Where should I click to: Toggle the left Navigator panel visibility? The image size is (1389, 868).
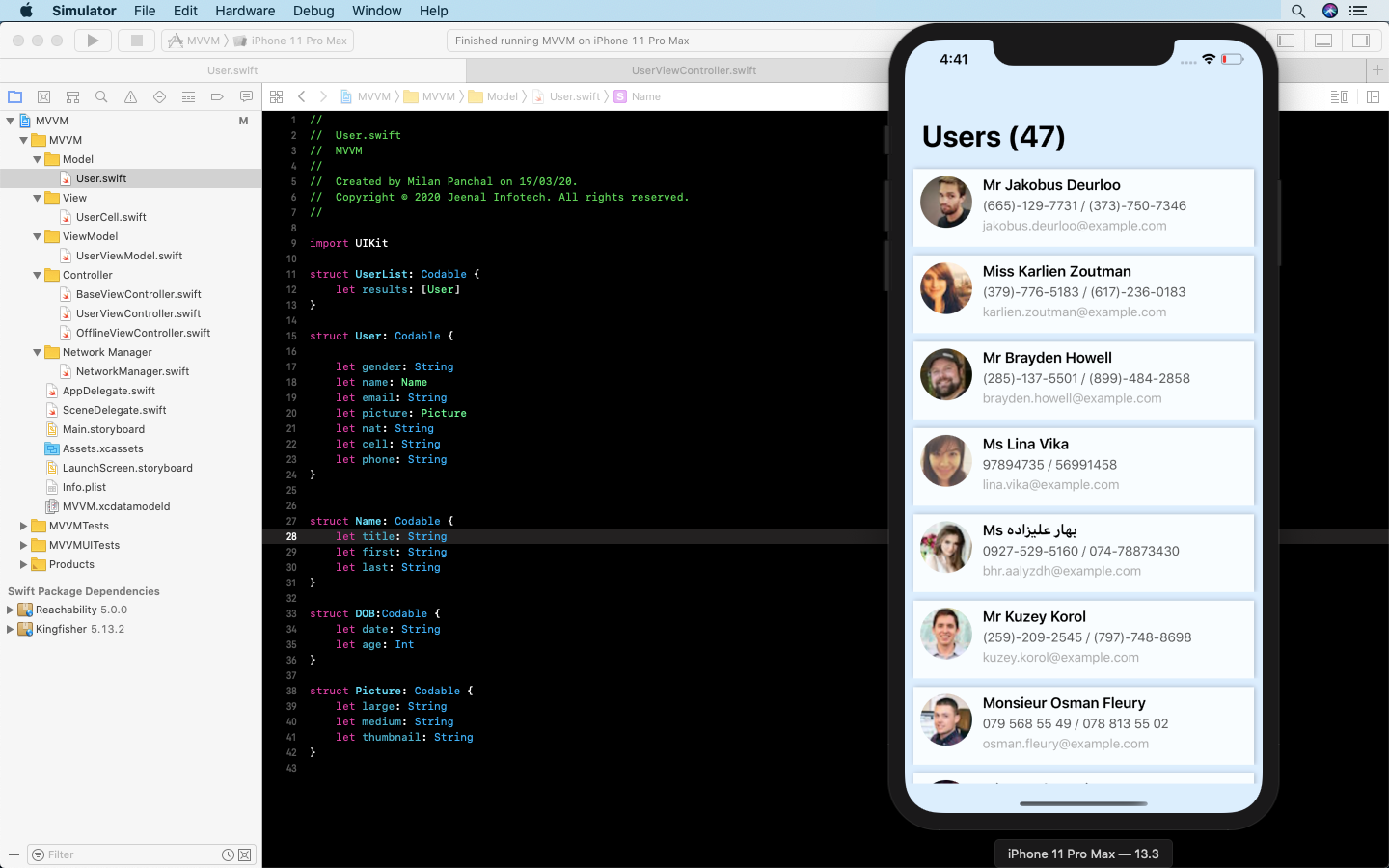(x=1286, y=40)
